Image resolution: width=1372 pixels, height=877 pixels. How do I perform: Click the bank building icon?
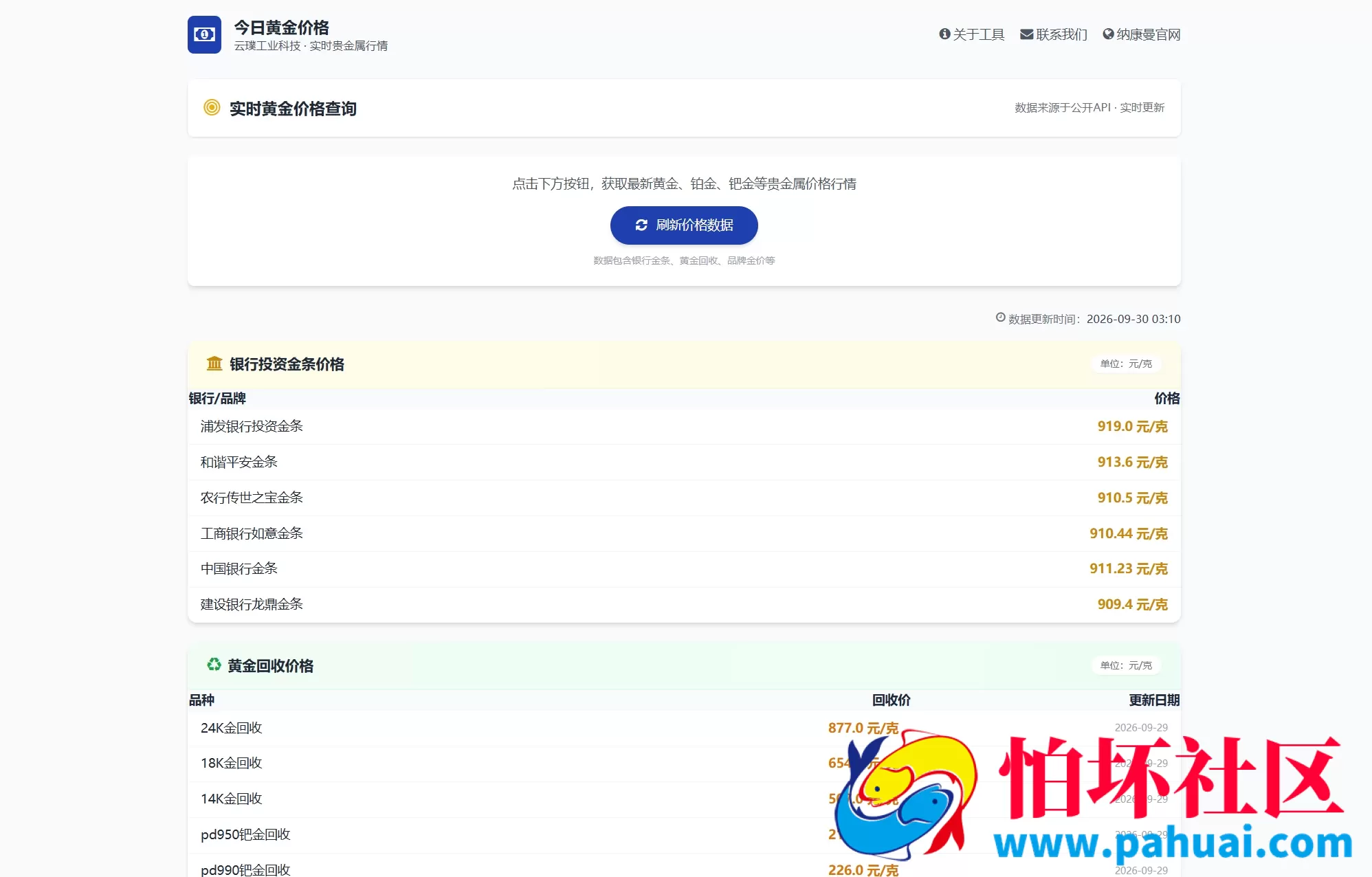[x=214, y=363]
